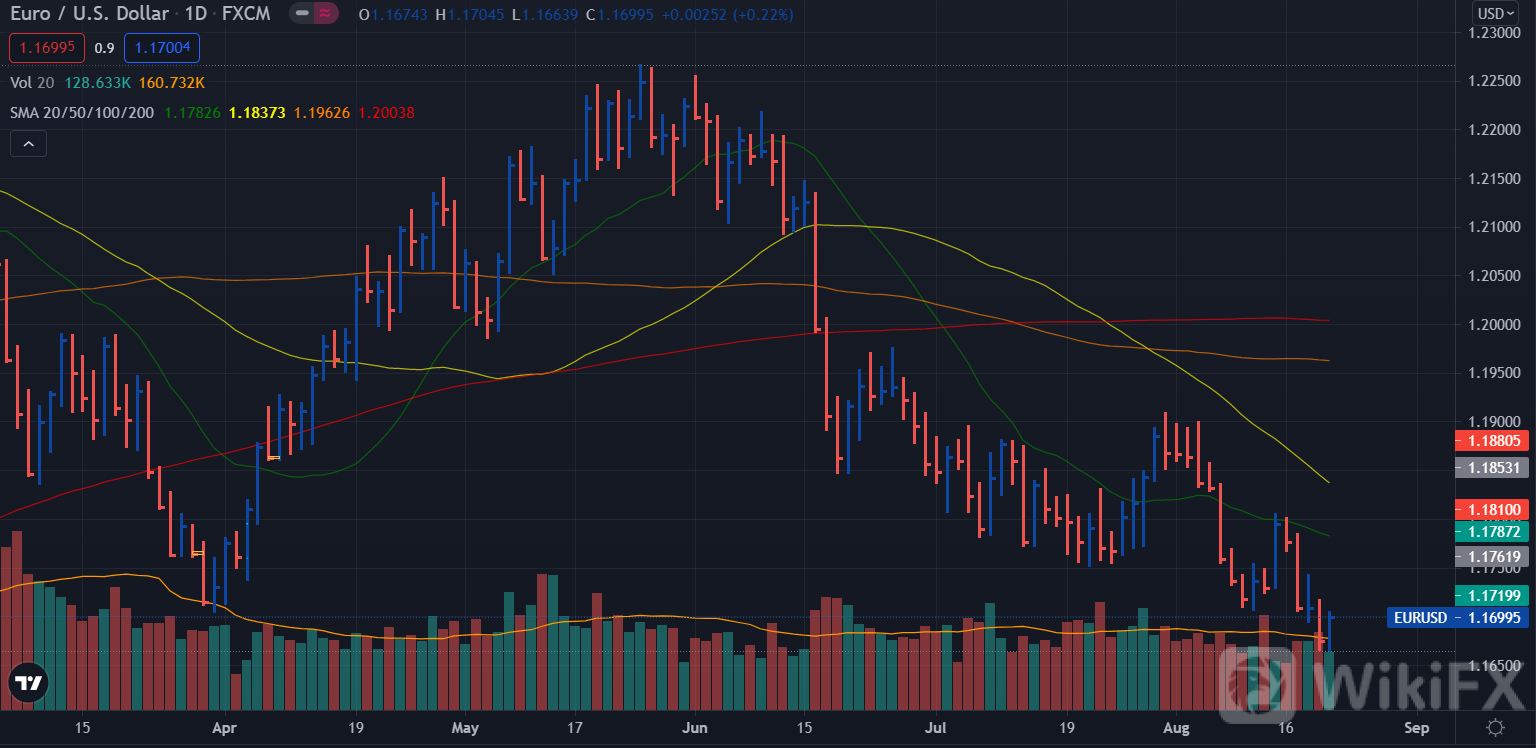The width and height of the screenshot is (1536, 748).
Task: Click the WikiFX watermark logo
Action: coord(1375,680)
